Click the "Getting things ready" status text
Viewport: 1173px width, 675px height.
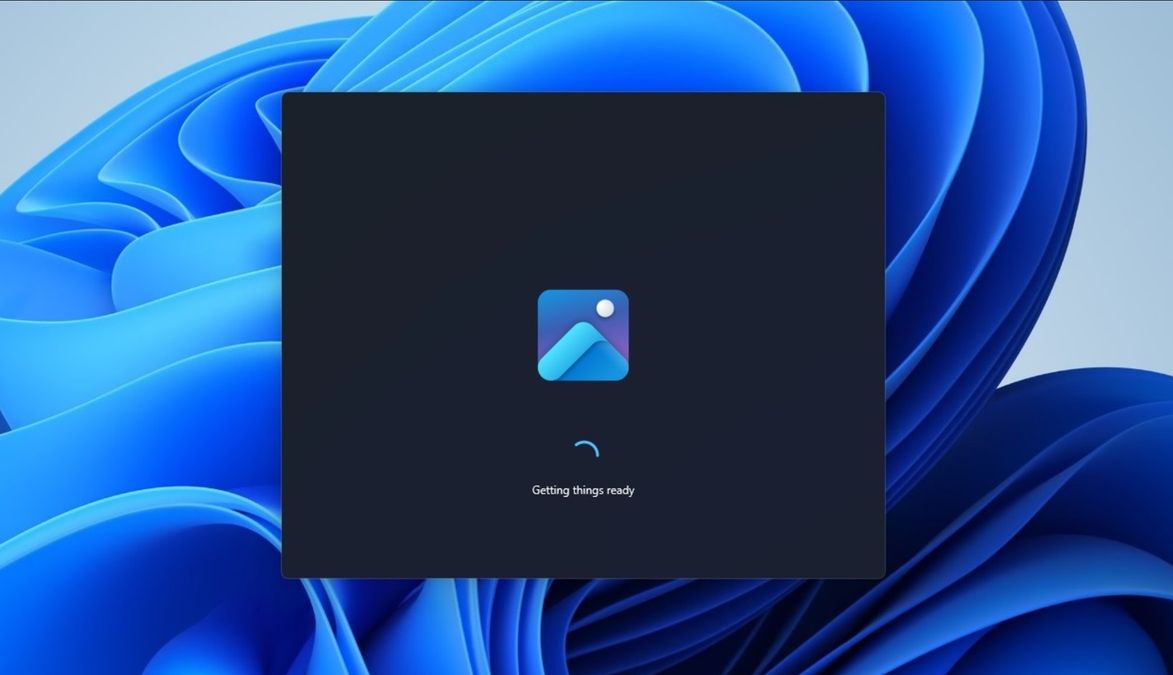click(583, 490)
